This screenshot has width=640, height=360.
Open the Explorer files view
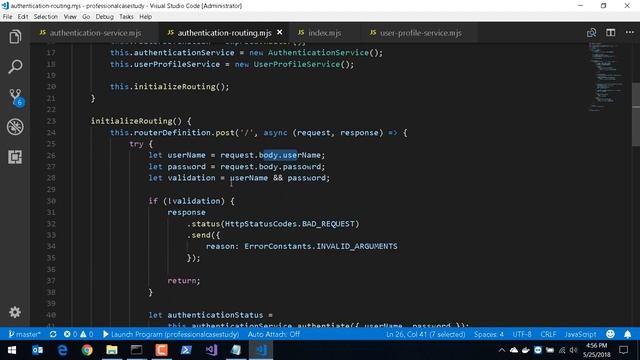pyautogui.click(x=15, y=37)
